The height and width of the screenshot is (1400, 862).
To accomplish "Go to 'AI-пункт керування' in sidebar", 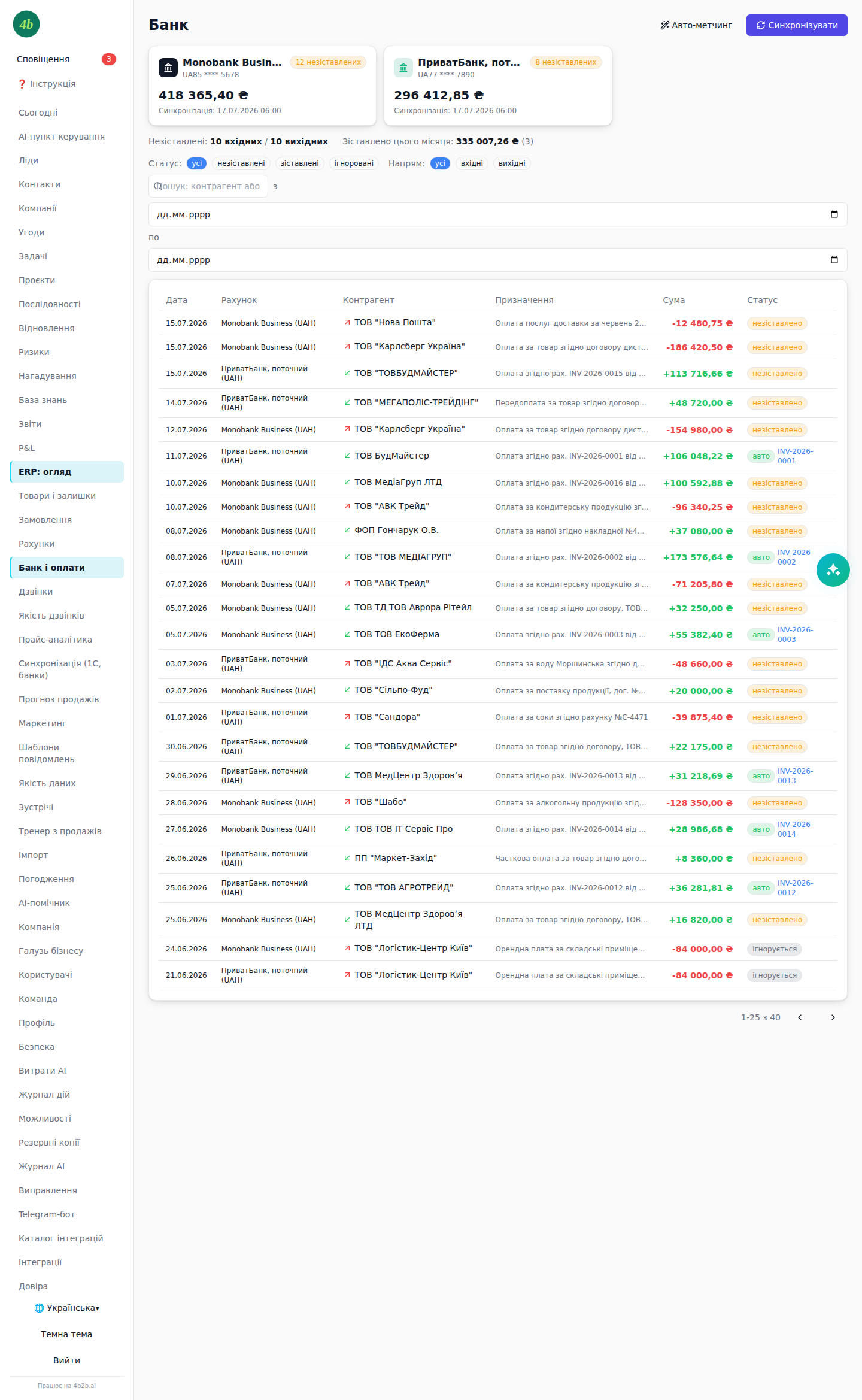I will 66,137.
